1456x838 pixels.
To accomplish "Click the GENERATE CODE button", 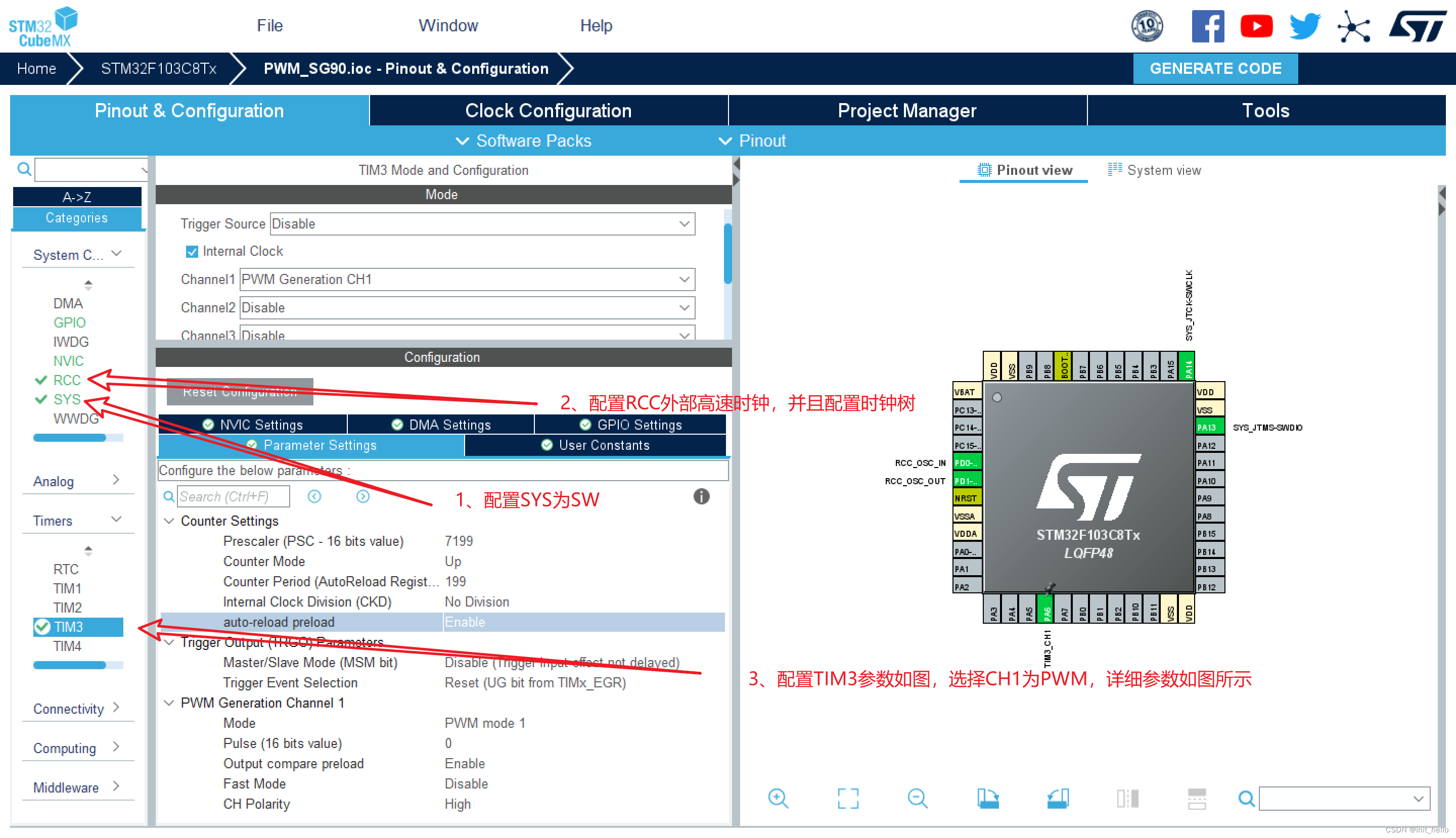I will coord(1215,69).
